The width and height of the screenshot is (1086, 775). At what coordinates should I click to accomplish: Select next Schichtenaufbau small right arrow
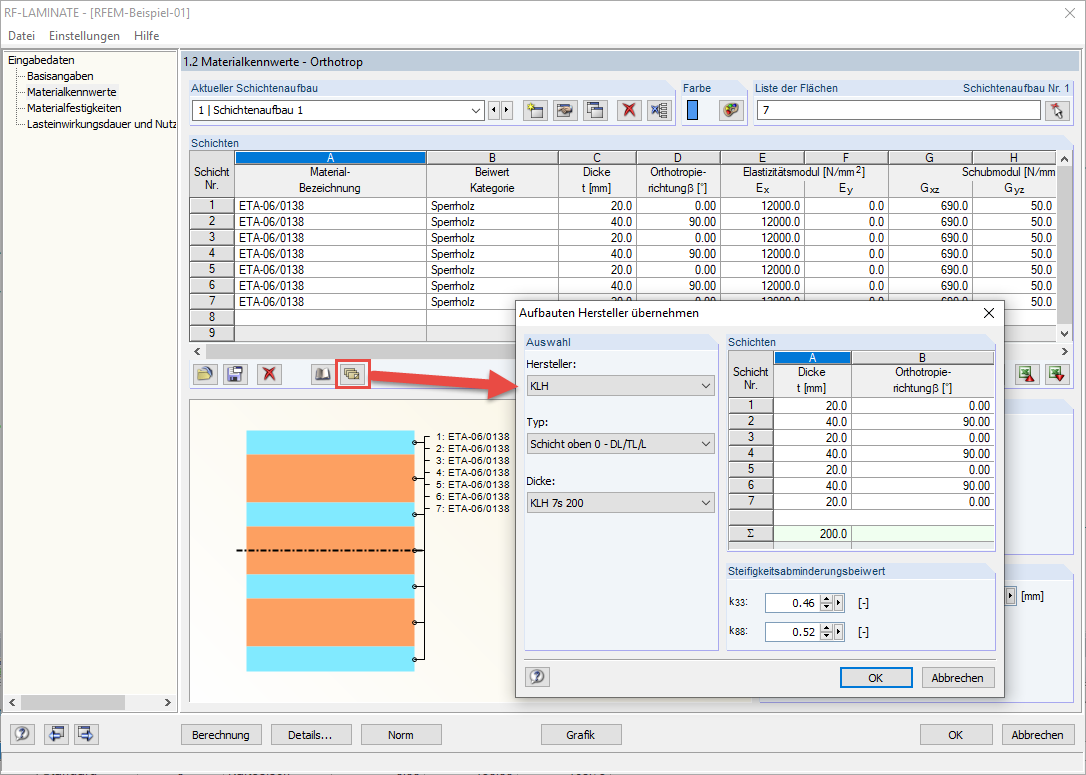point(507,110)
